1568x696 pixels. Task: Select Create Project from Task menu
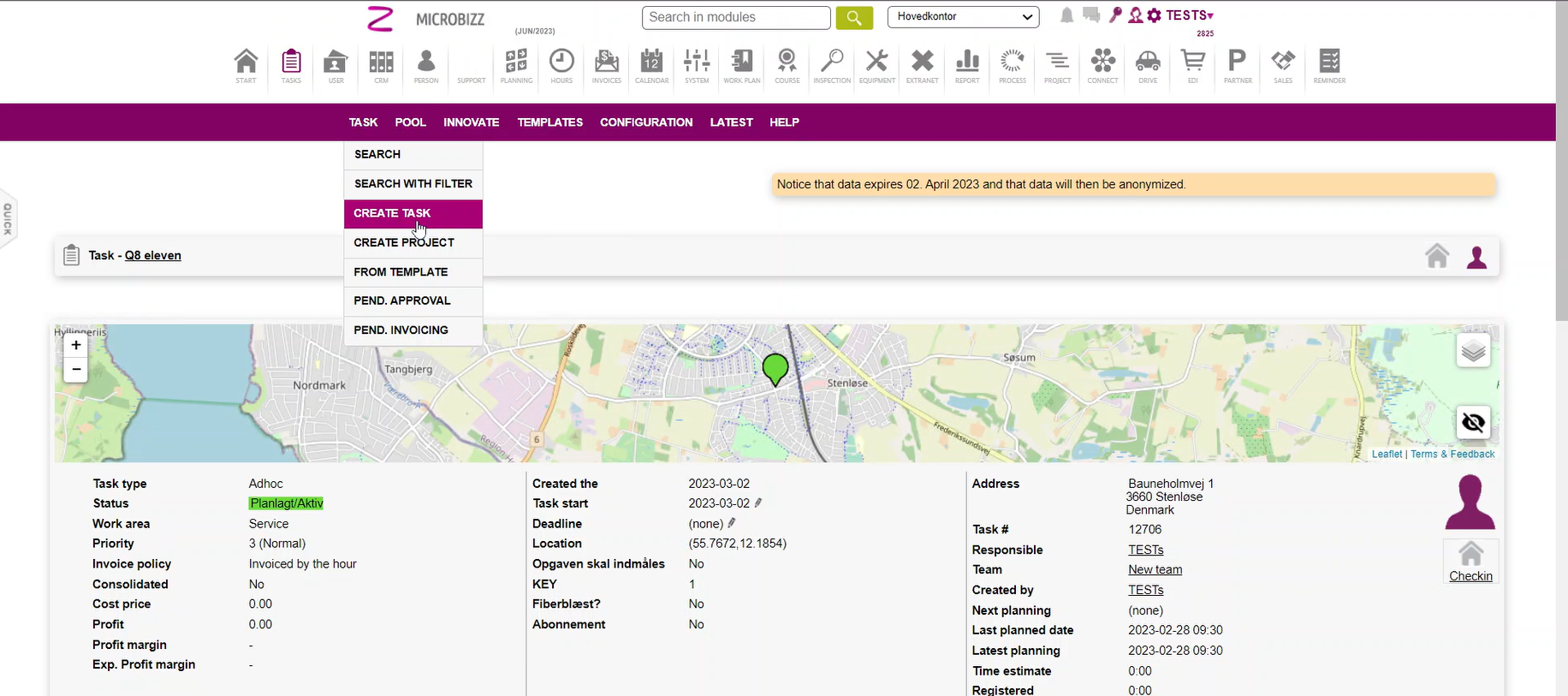tap(404, 242)
